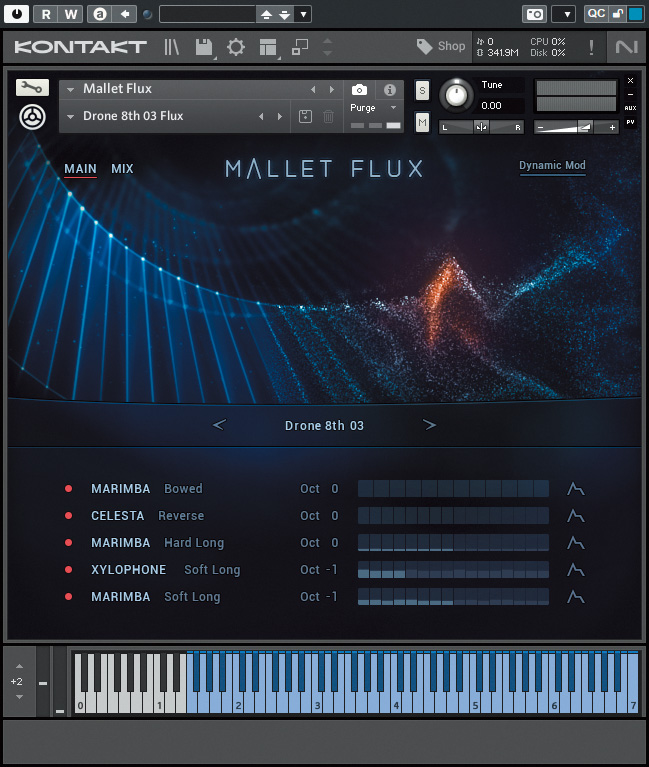Viewport: 649px width, 767px height.
Task: Click the envelope icon for MARIMBA Soft Long
Action: [x=576, y=597]
